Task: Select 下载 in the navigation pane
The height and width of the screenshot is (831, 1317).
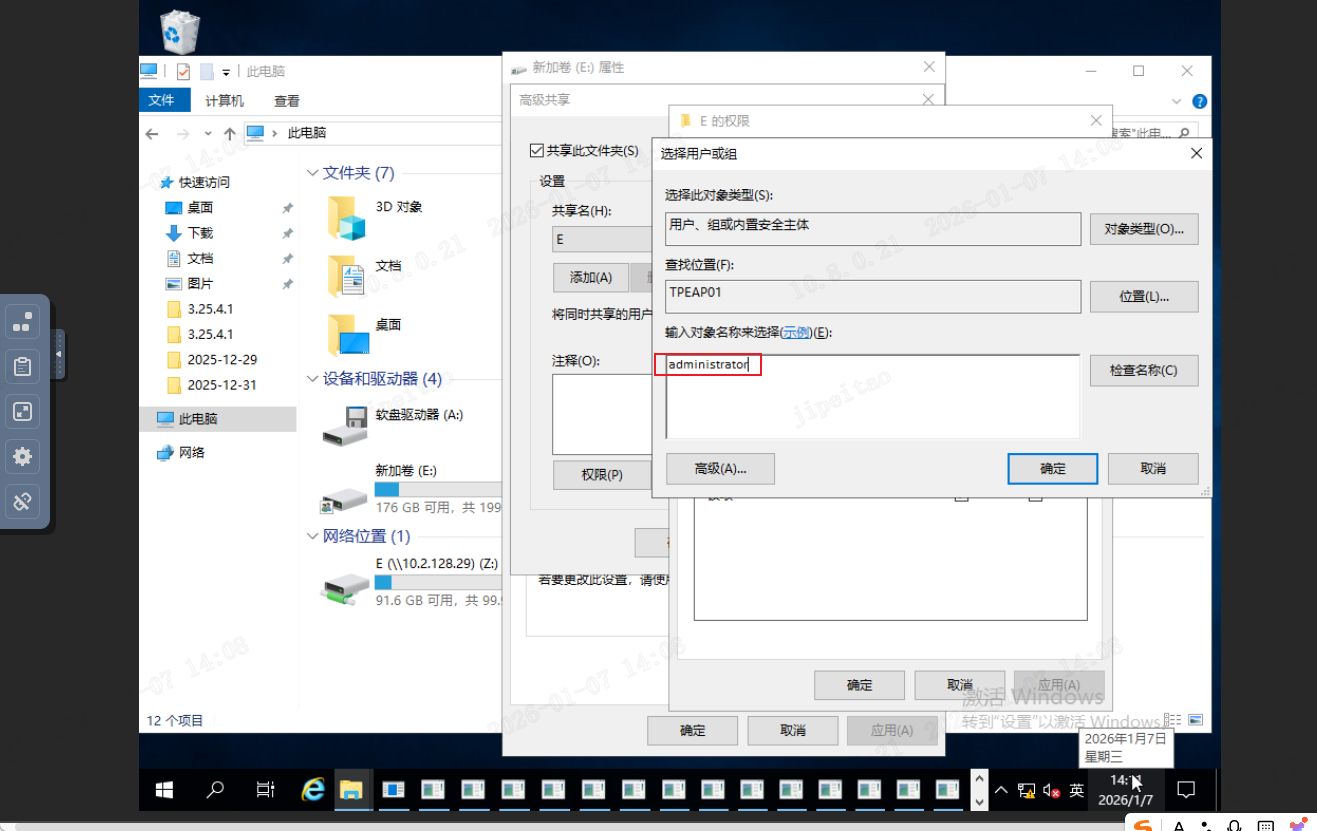Action: (200, 233)
